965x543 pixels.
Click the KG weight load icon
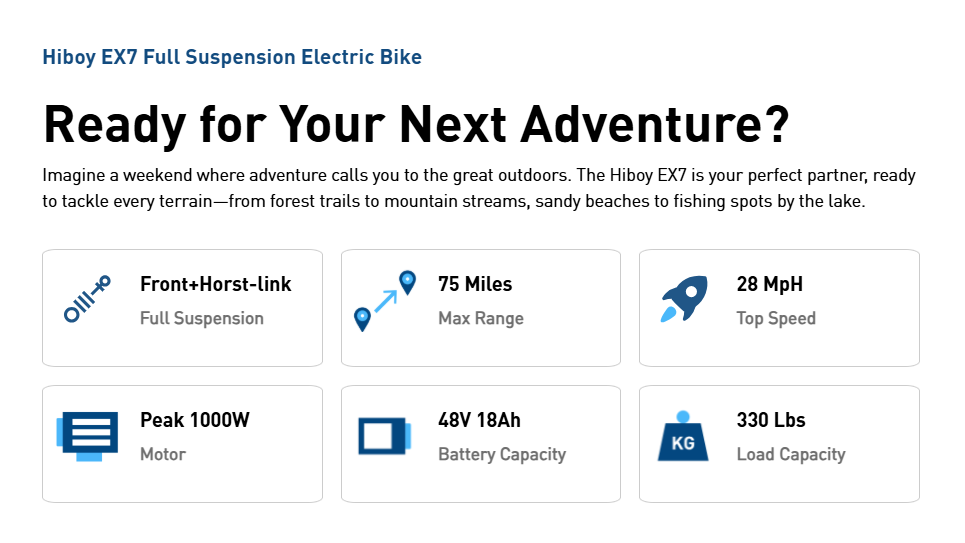[x=683, y=436]
